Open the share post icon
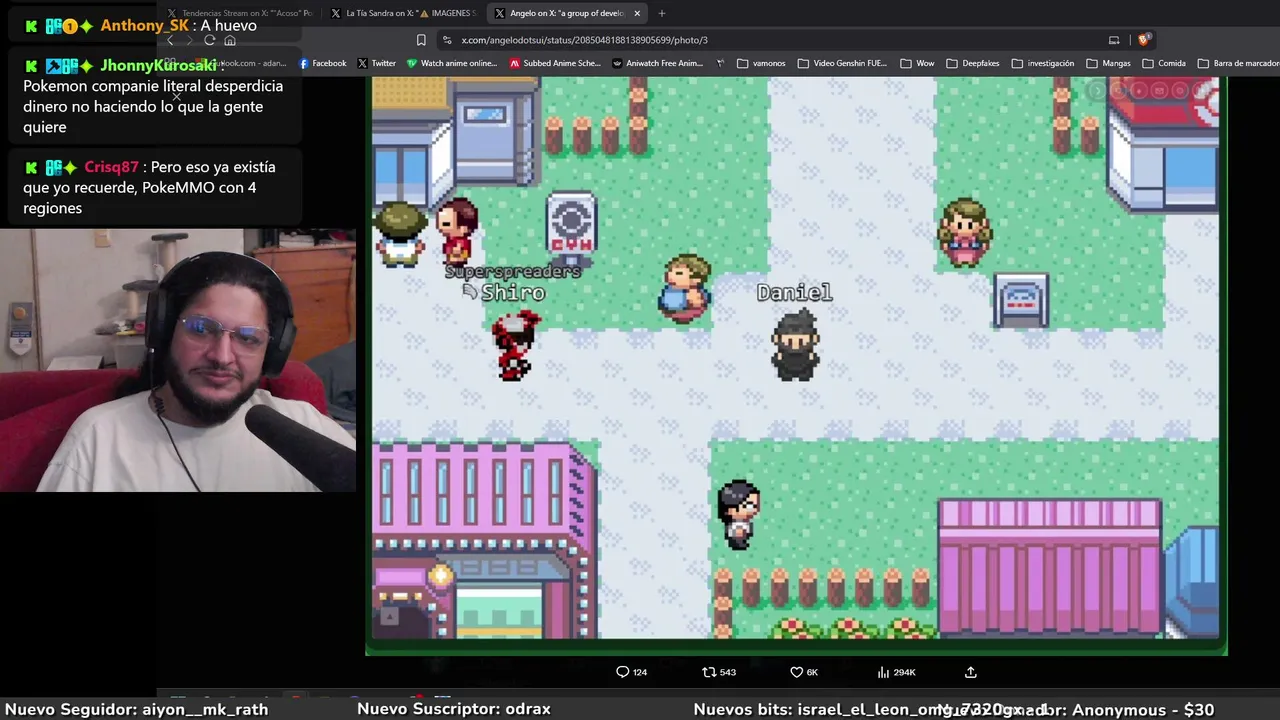Viewport: 1280px width, 720px height. [x=970, y=672]
